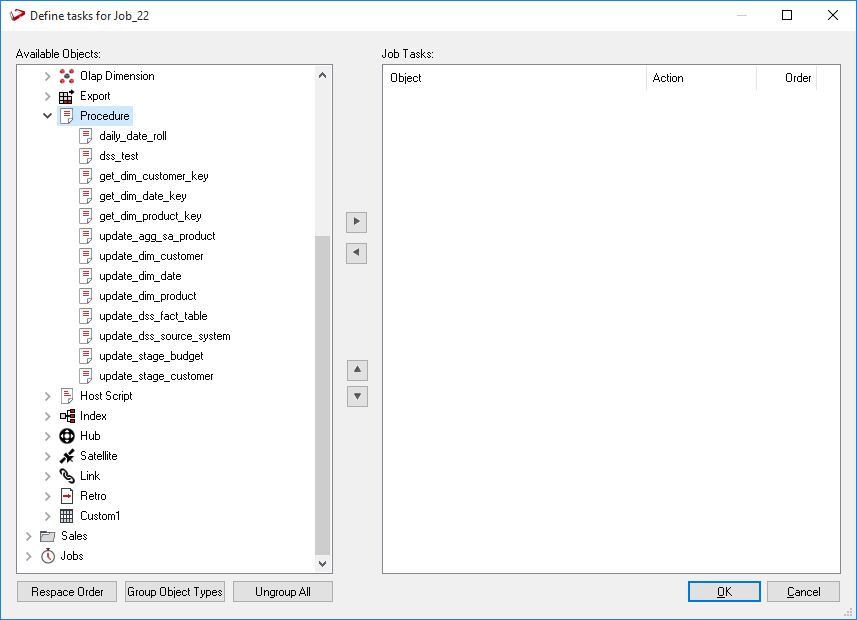Click the Link chain icon
857x620 pixels.
67,476
